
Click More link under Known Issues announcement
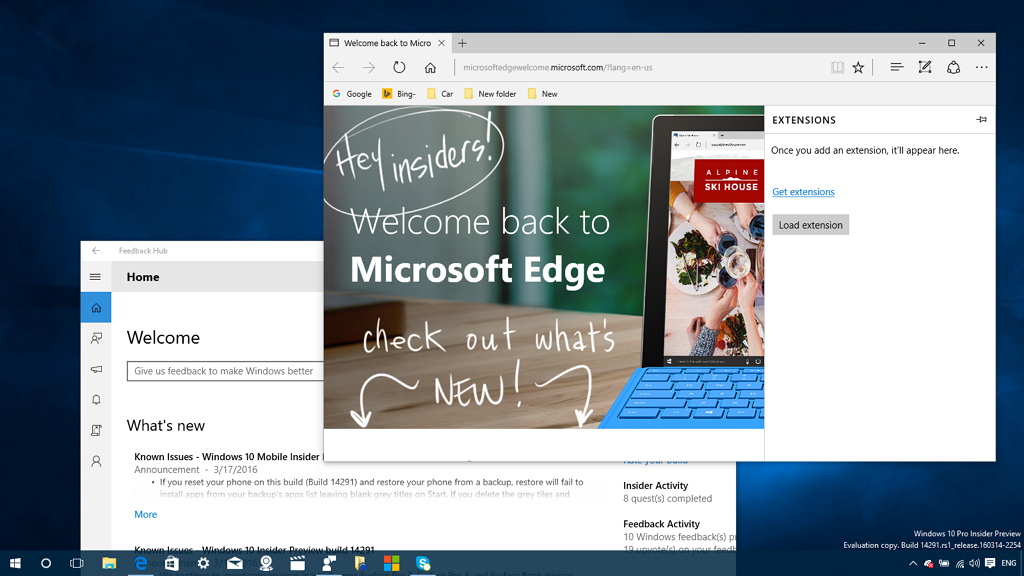(x=146, y=515)
